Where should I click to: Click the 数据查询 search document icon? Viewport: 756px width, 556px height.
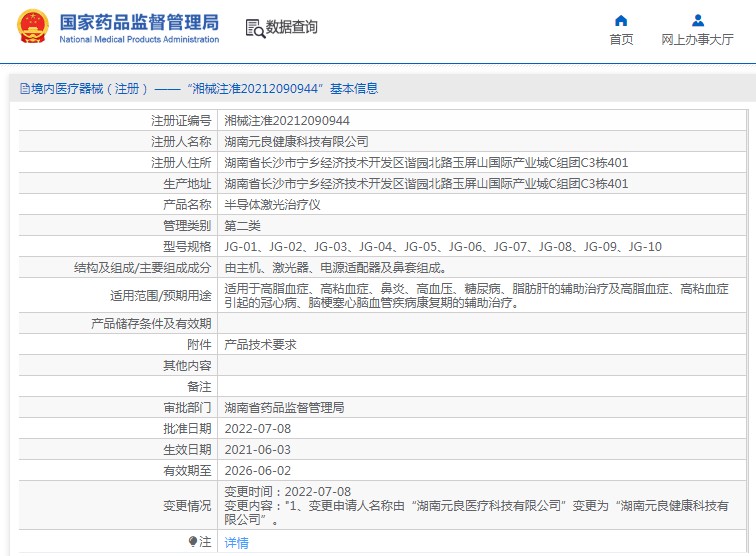coord(255,28)
